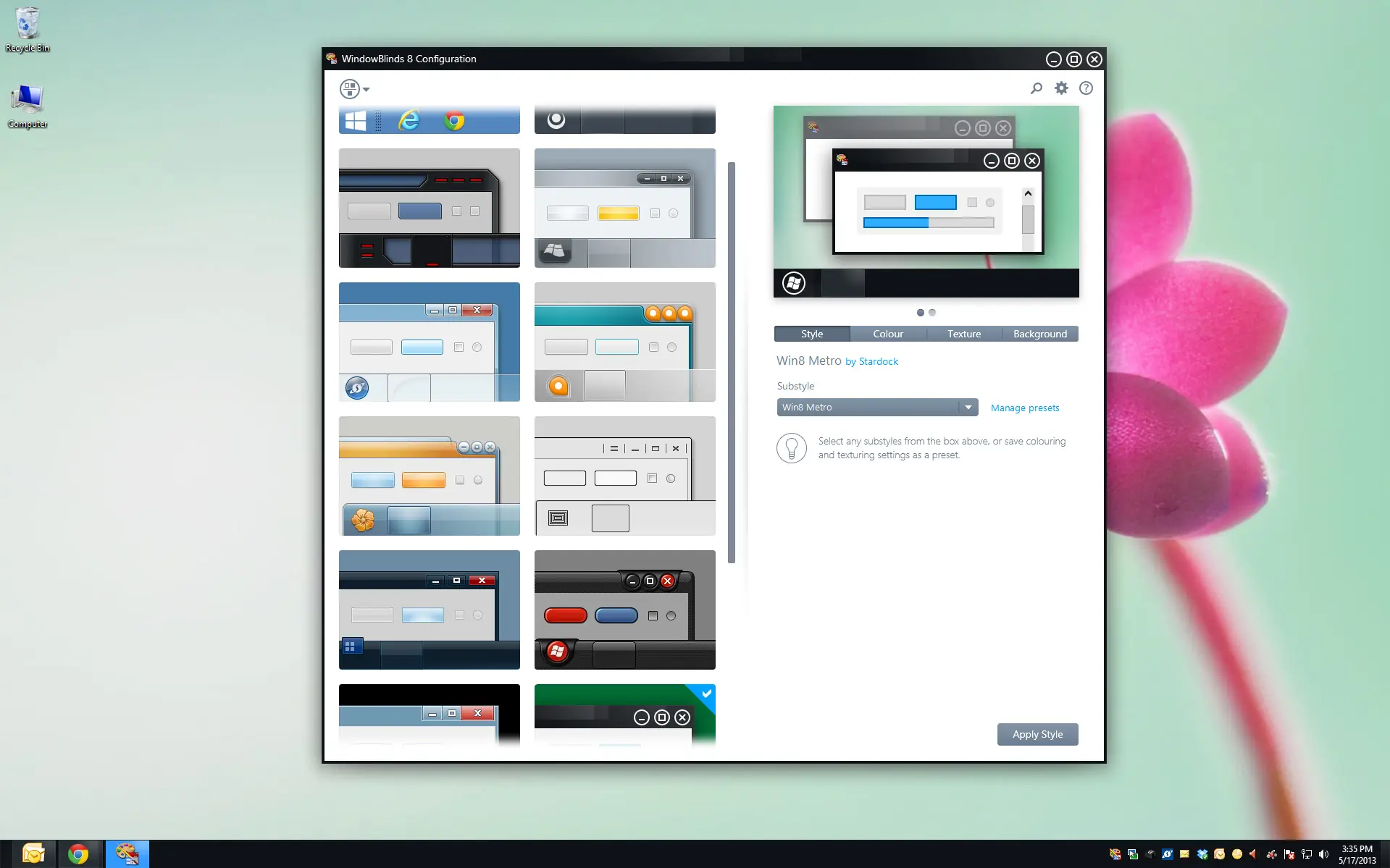1390x868 pixels.
Task: Select bottom-left black background Aero skin
Action: [x=430, y=715]
